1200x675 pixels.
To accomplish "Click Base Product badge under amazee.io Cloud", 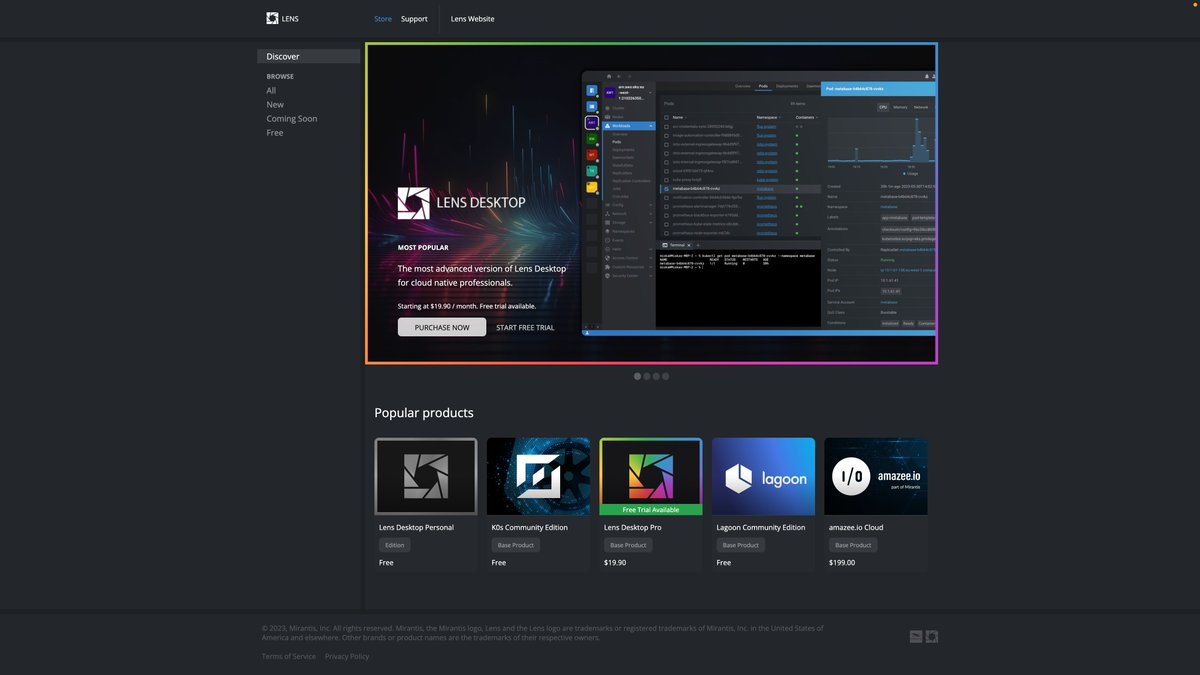I will coord(854,545).
